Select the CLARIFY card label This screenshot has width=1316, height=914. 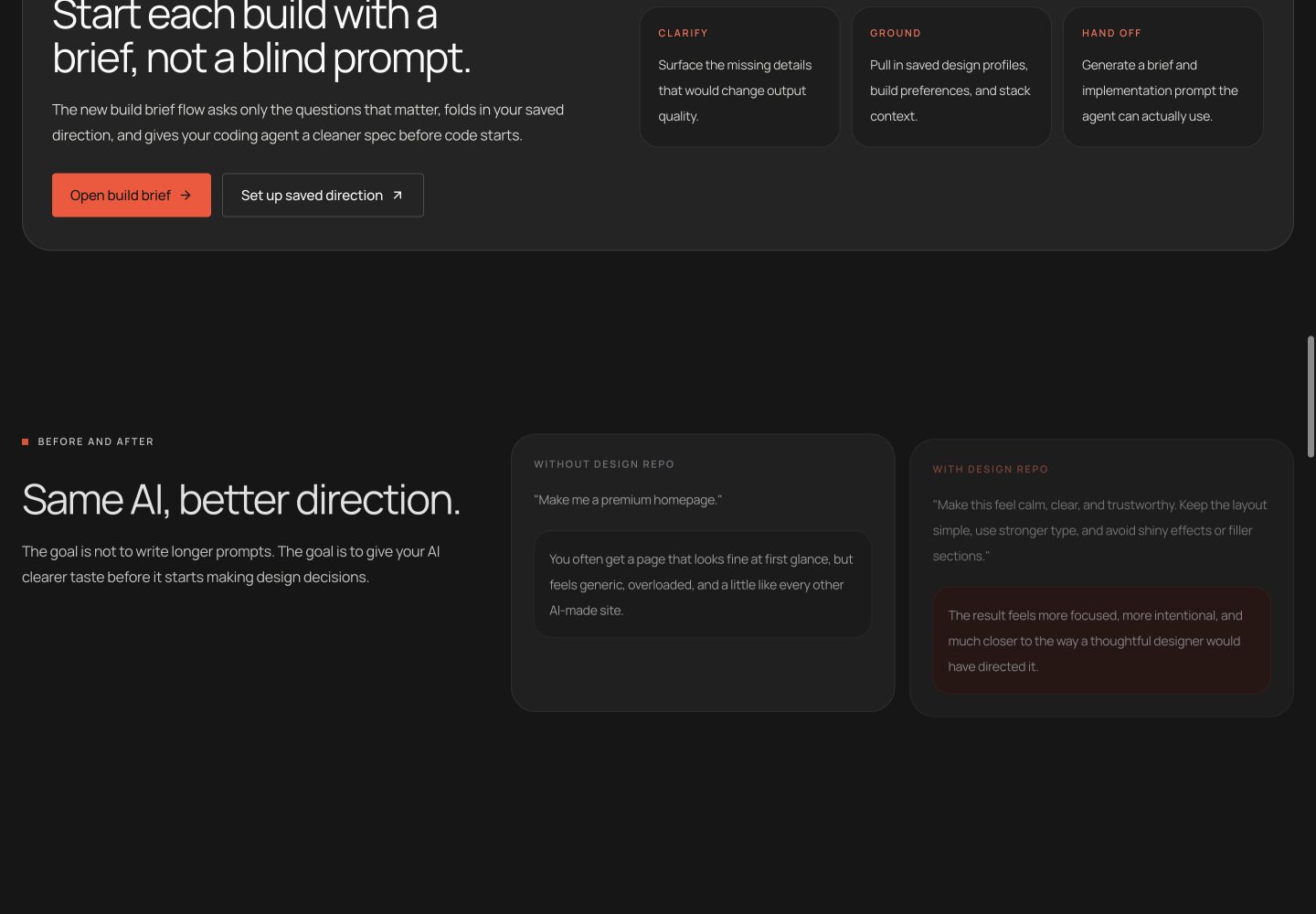click(683, 33)
